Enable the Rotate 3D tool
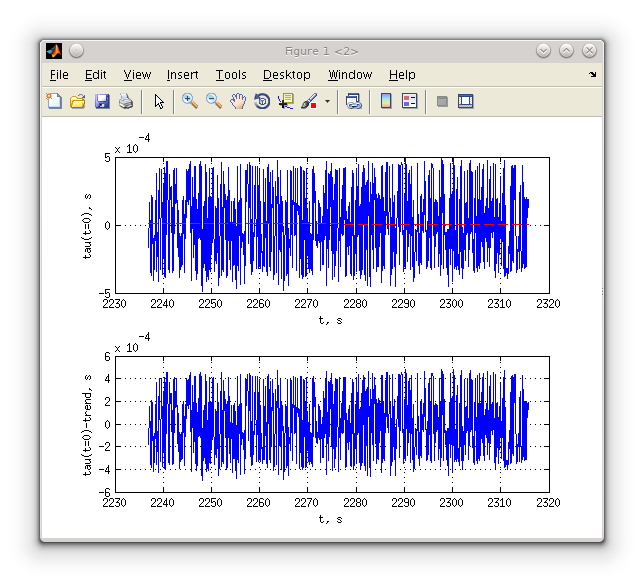The height and width of the screenshot is (582, 644). 262,101
